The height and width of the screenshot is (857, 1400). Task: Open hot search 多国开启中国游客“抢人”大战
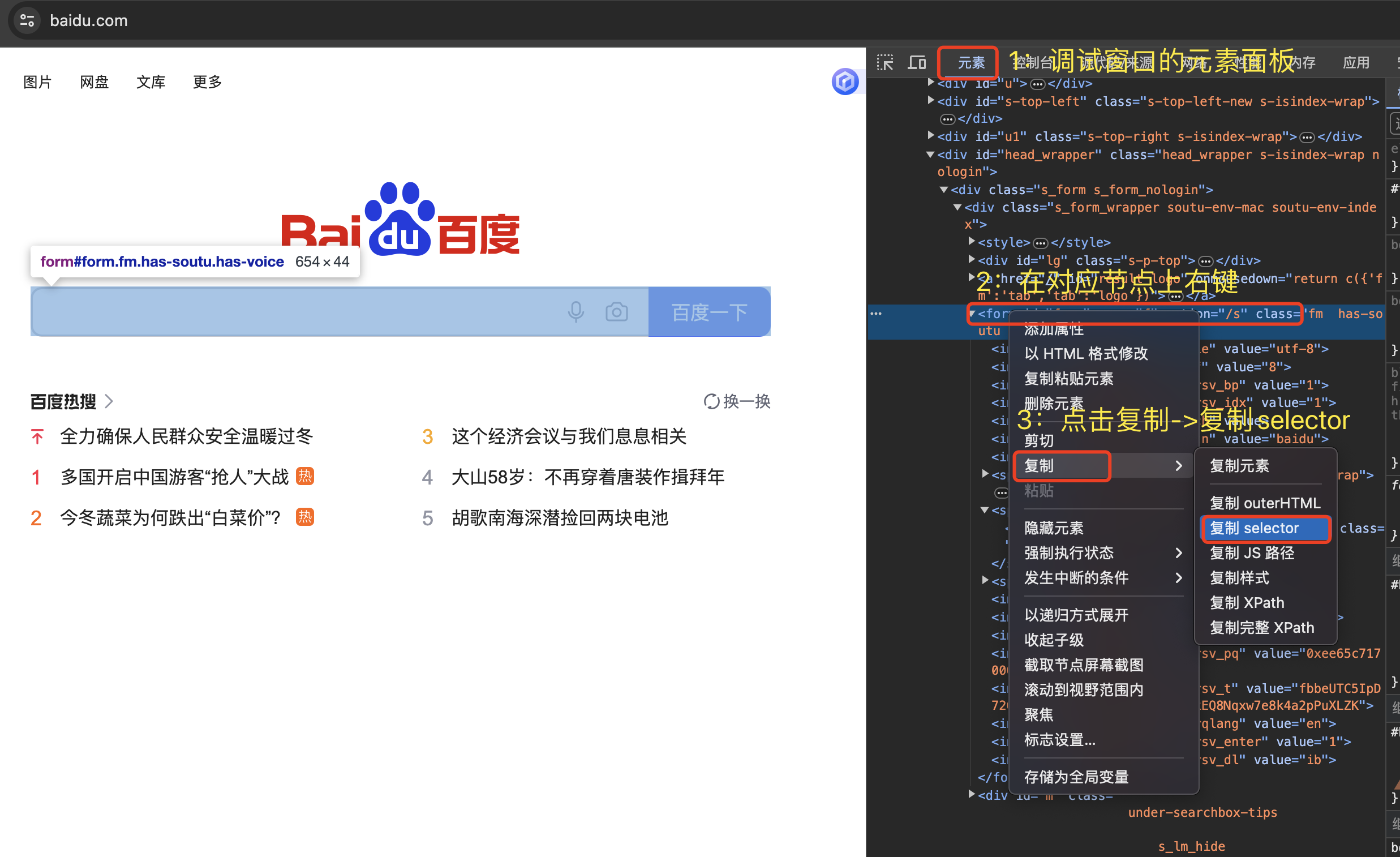point(174,477)
